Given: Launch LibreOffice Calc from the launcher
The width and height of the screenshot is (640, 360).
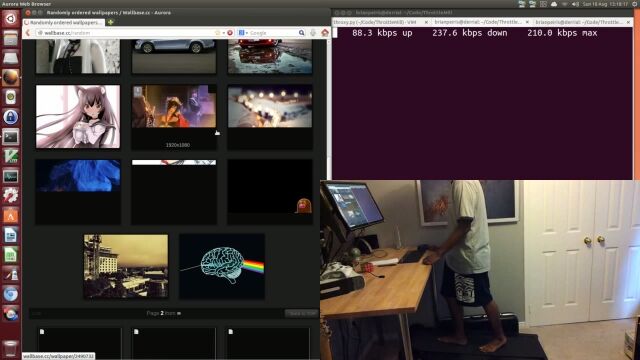Looking at the screenshot, I should (x=11, y=255).
